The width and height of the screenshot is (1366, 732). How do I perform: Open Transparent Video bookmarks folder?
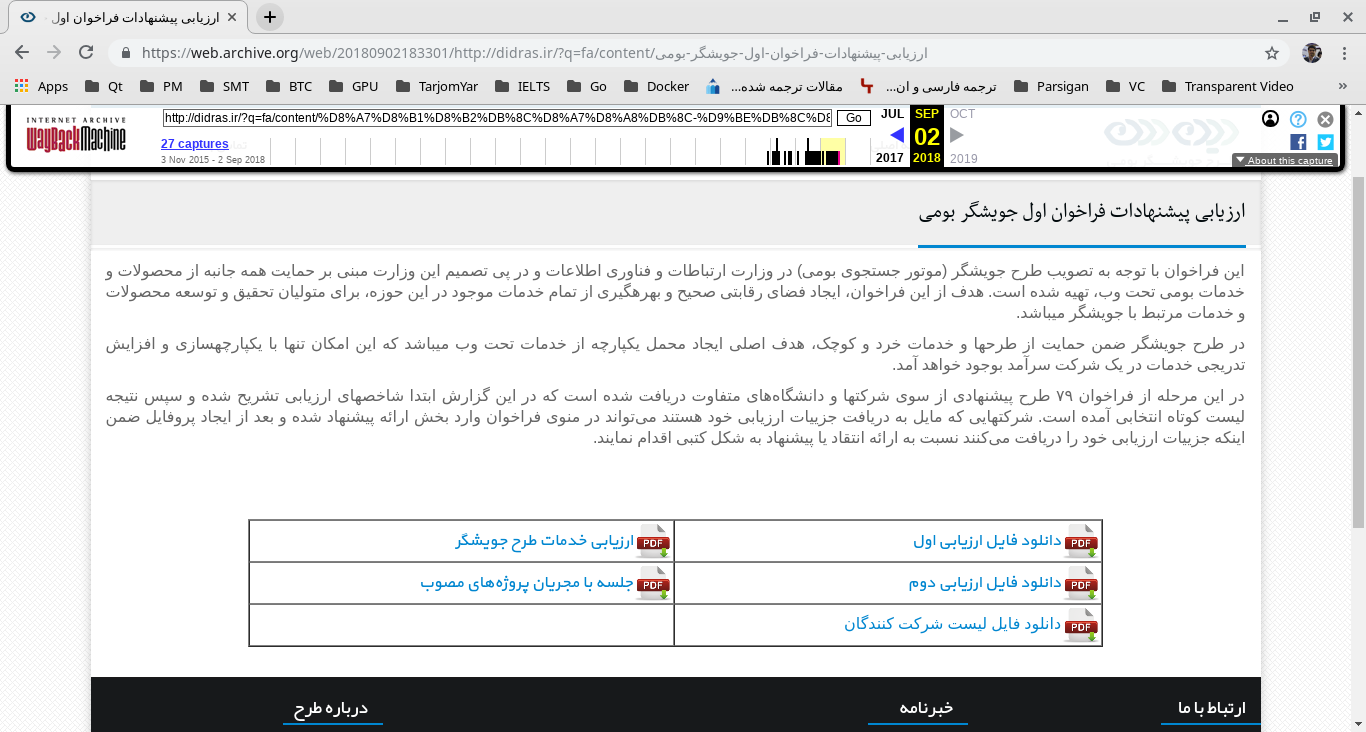[x=1227, y=86]
